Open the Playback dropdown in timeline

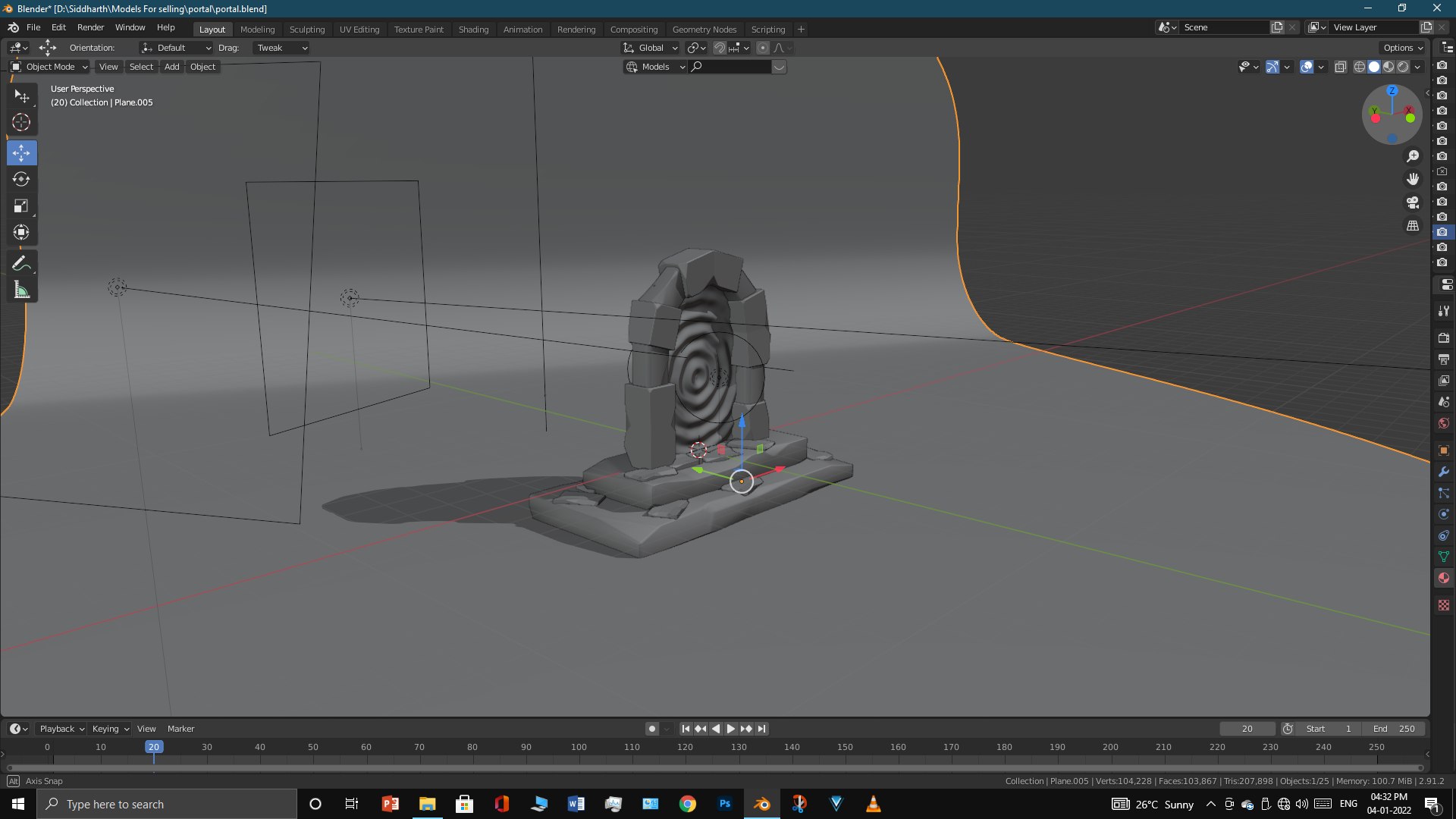(61, 729)
